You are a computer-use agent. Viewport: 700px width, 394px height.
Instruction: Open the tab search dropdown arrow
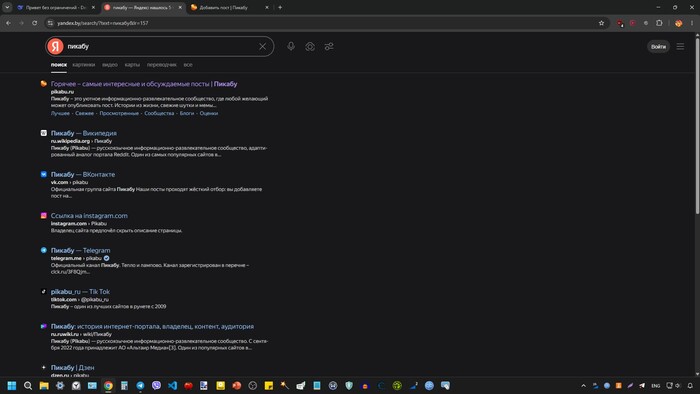click(7, 7)
